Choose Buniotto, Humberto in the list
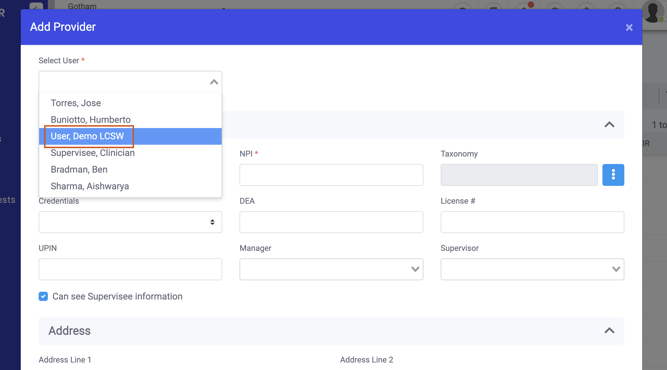The image size is (667, 370). 130,120
